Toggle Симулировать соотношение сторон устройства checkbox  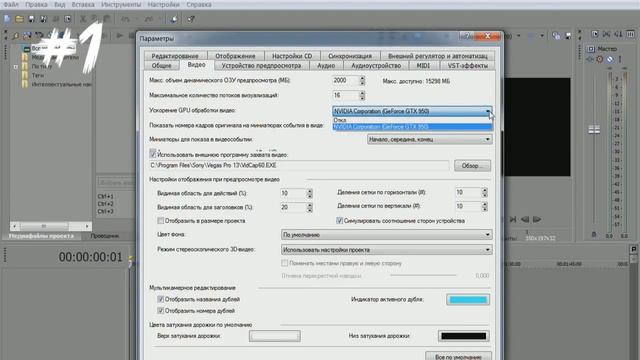(x=339, y=220)
